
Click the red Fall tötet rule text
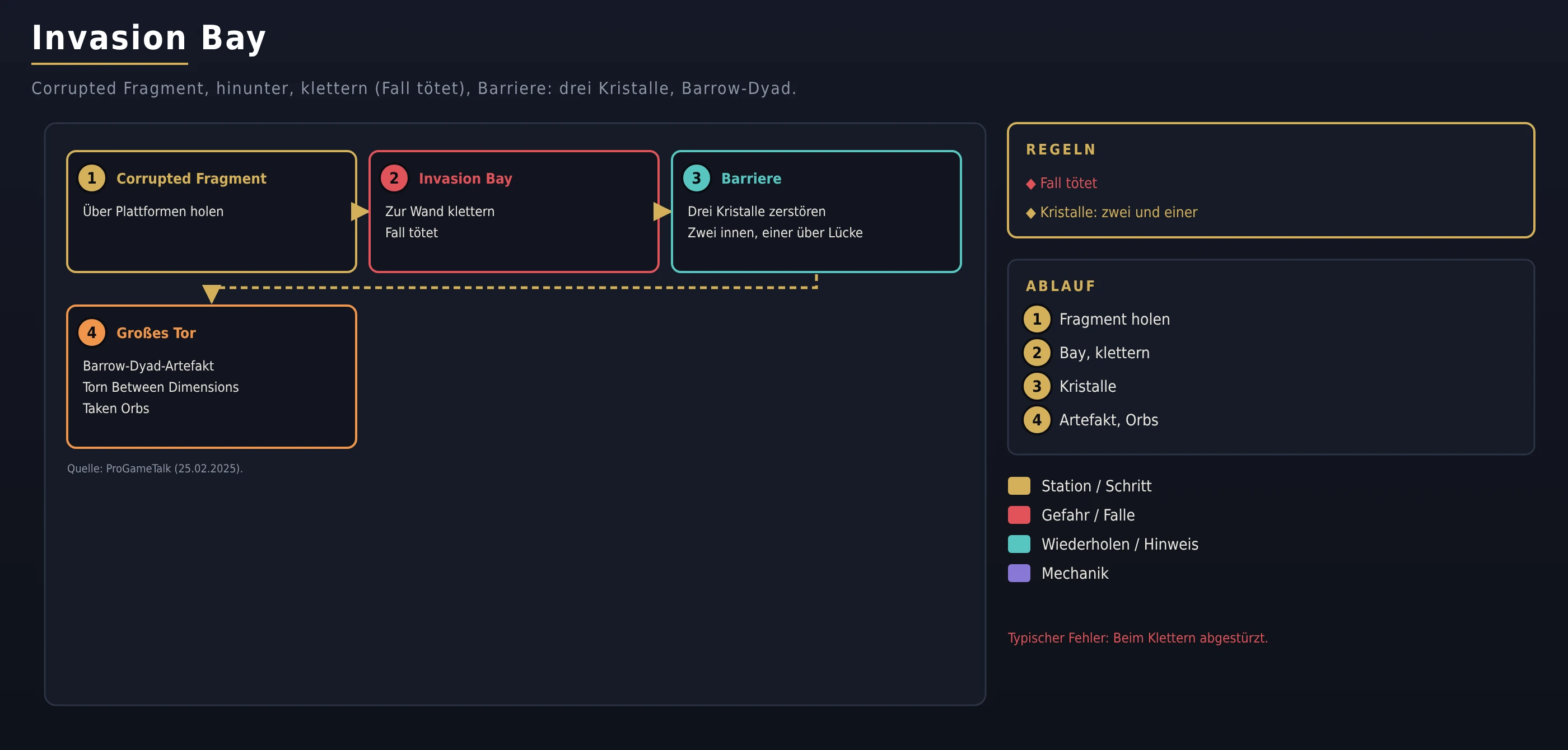1068,183
